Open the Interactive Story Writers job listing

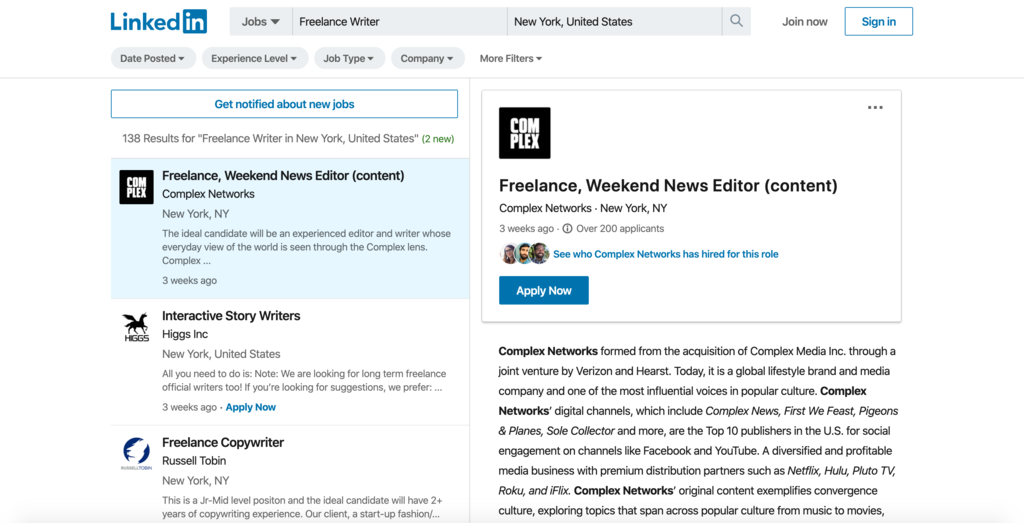point(231,316)
